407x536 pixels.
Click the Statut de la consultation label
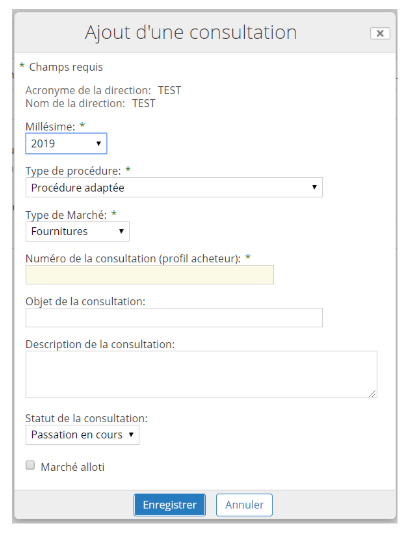click(86, 418)
